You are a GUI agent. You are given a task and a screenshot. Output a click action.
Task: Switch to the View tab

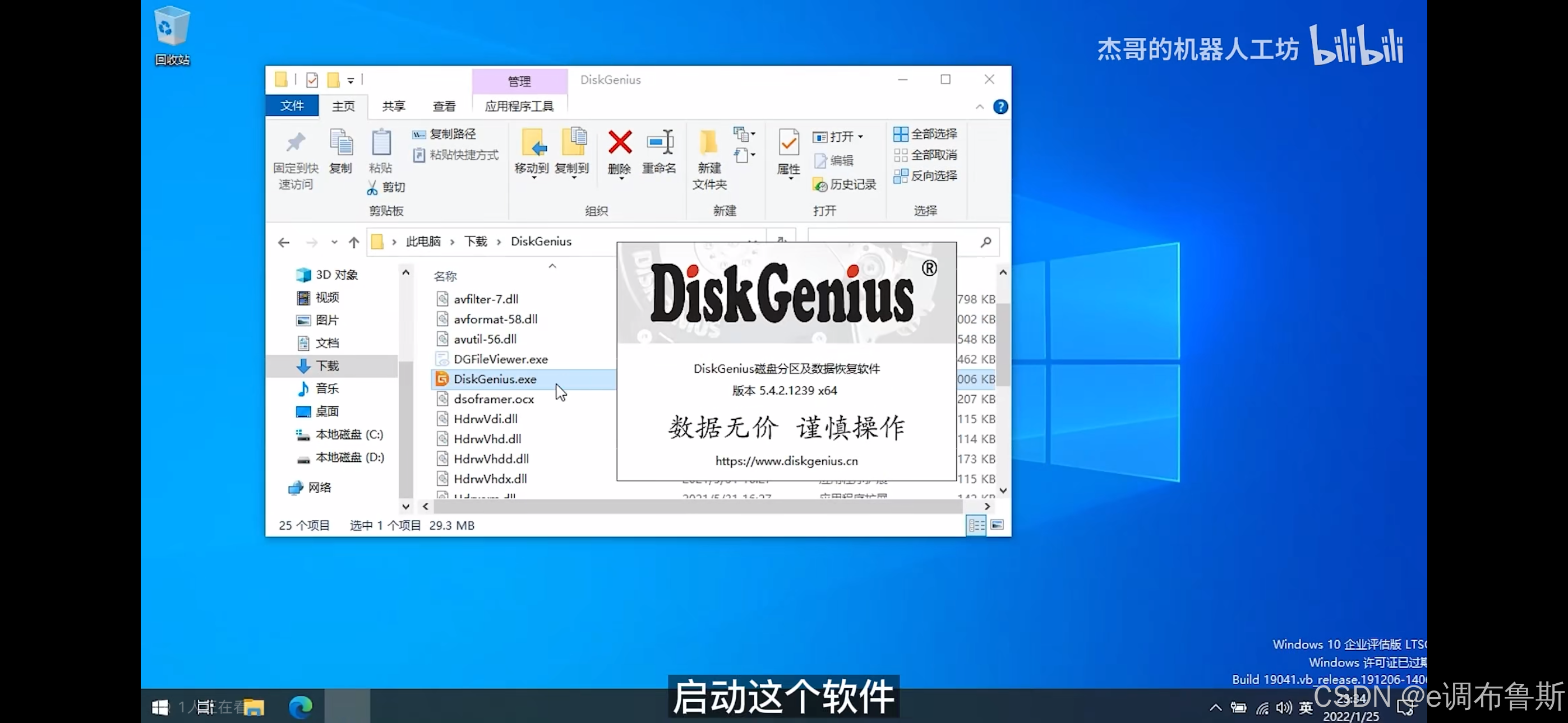point(444,106)
